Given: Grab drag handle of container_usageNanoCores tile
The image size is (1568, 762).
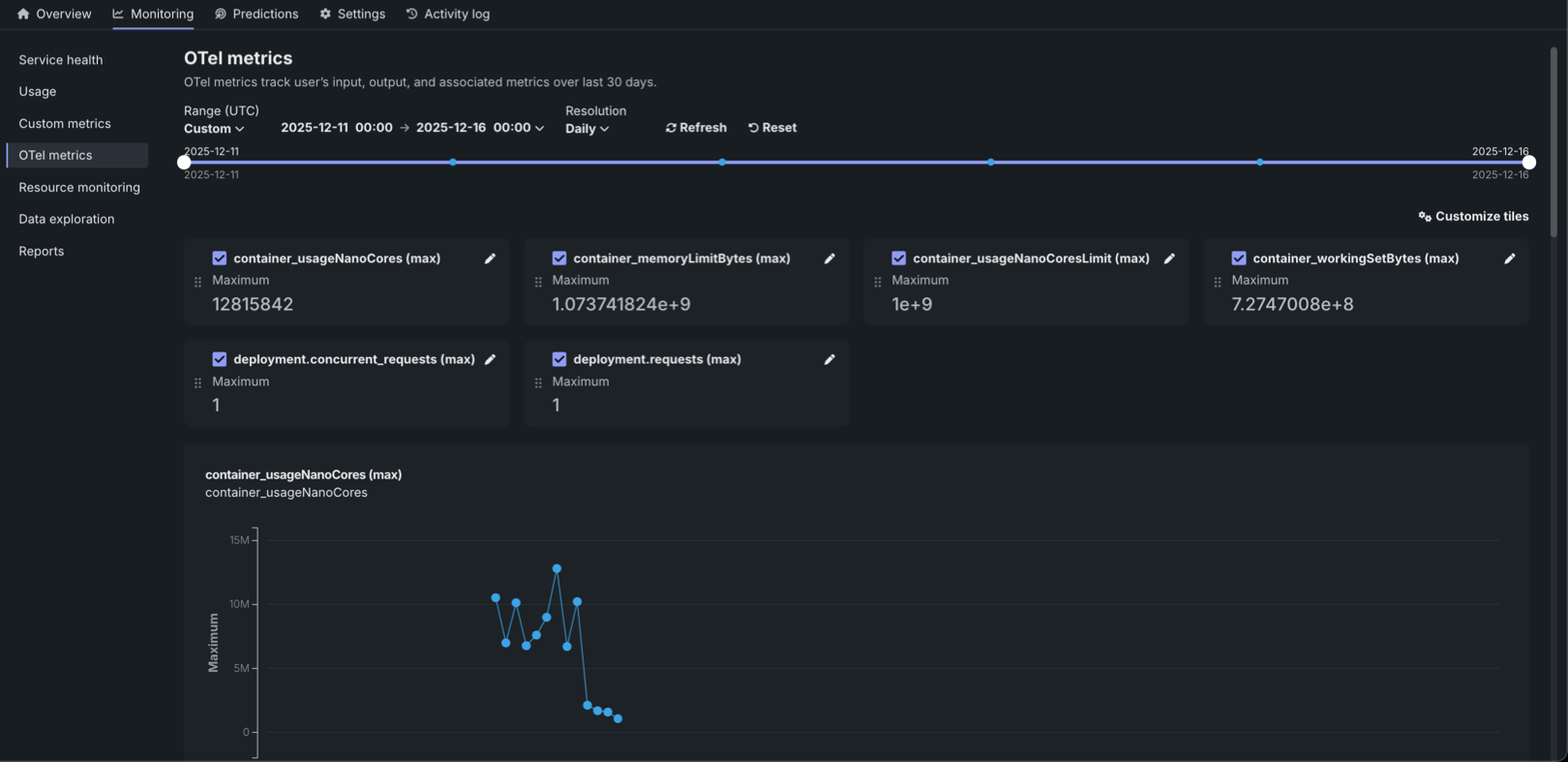Looking at the screenshot, I should (x=197, y=282).
